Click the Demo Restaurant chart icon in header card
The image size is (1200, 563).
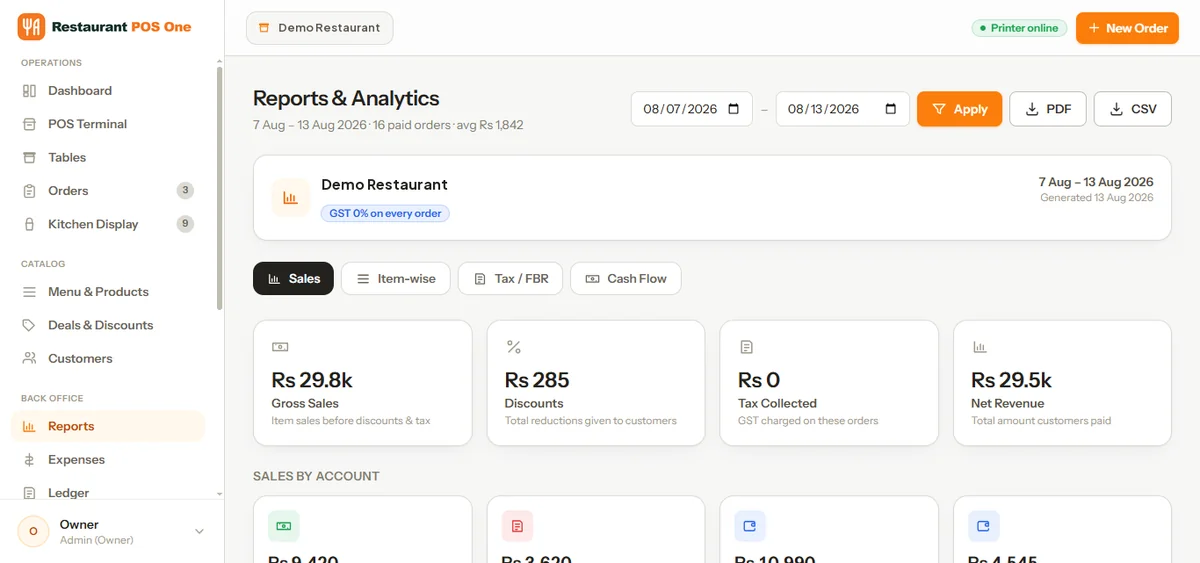290,198
